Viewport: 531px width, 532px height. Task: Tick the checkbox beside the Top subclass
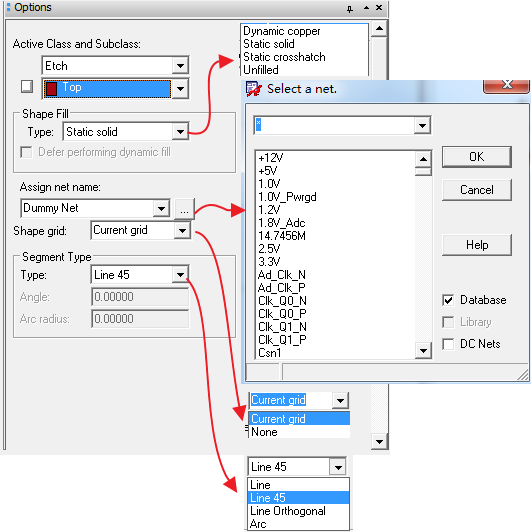pos(27,86)
